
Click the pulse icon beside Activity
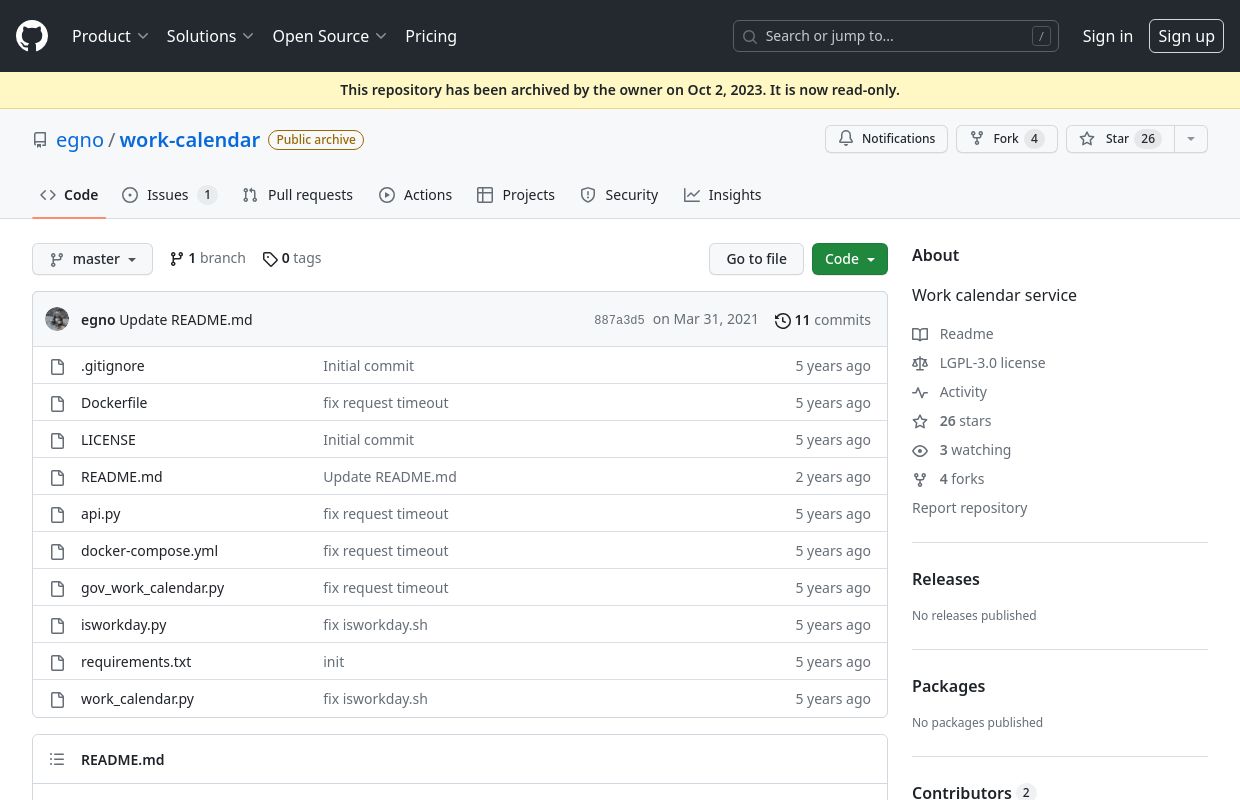pyautogui.click(x=920, y=392)
